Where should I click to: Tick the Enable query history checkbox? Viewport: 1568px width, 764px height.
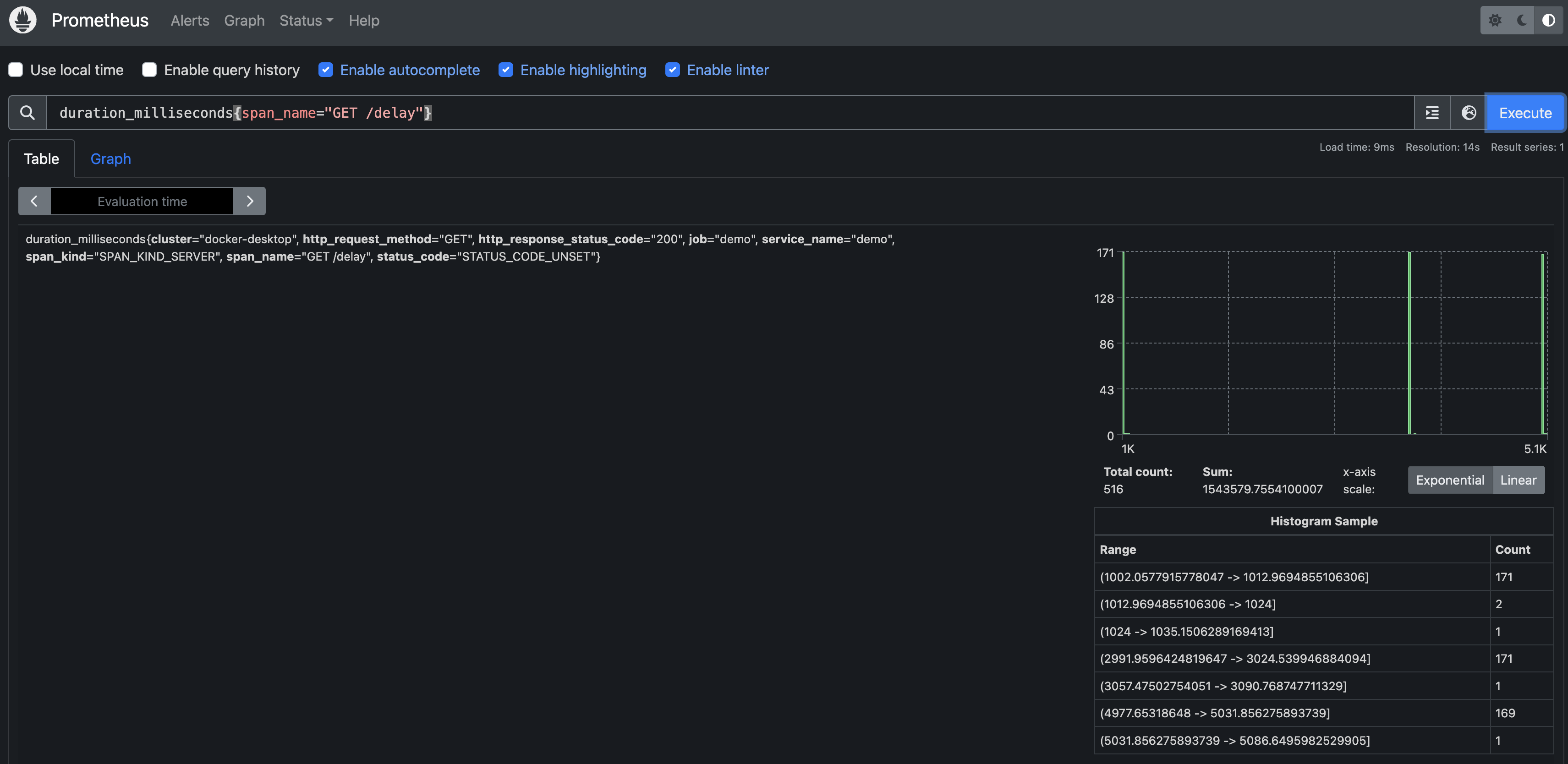(149, 70)
